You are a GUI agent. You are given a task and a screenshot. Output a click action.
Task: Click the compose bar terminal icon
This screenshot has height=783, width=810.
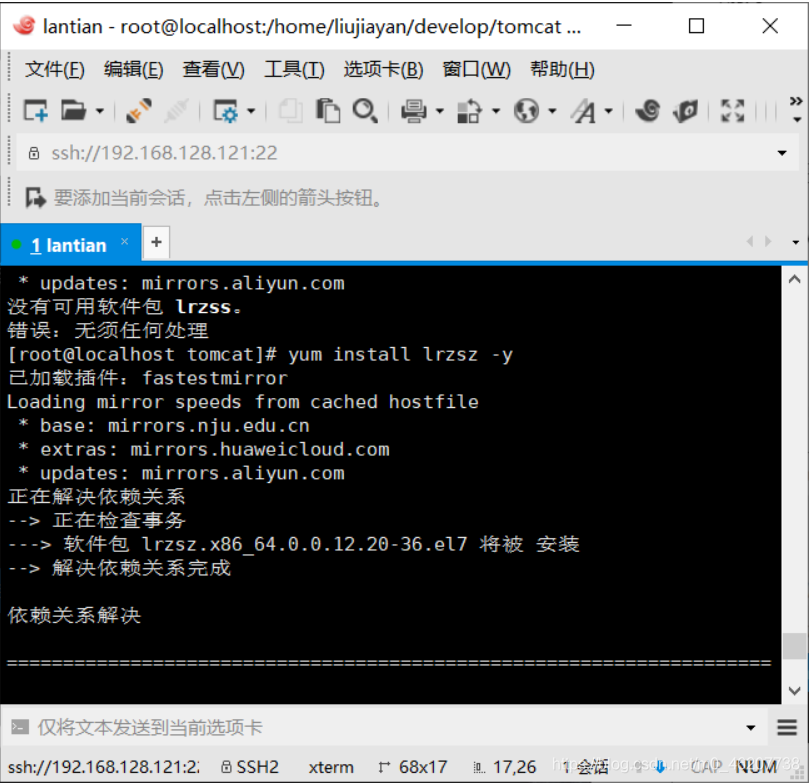(20, 727)
